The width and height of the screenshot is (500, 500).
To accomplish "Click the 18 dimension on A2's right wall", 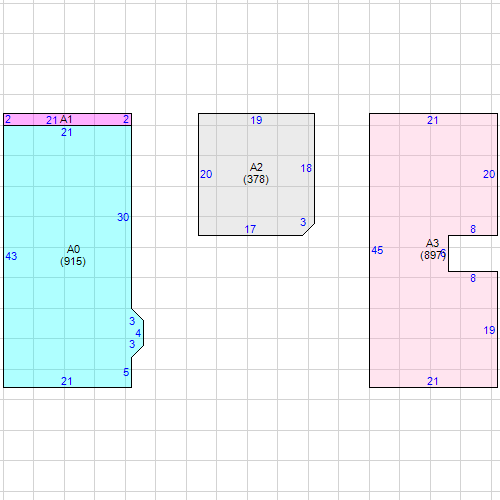I will (306, 168).
